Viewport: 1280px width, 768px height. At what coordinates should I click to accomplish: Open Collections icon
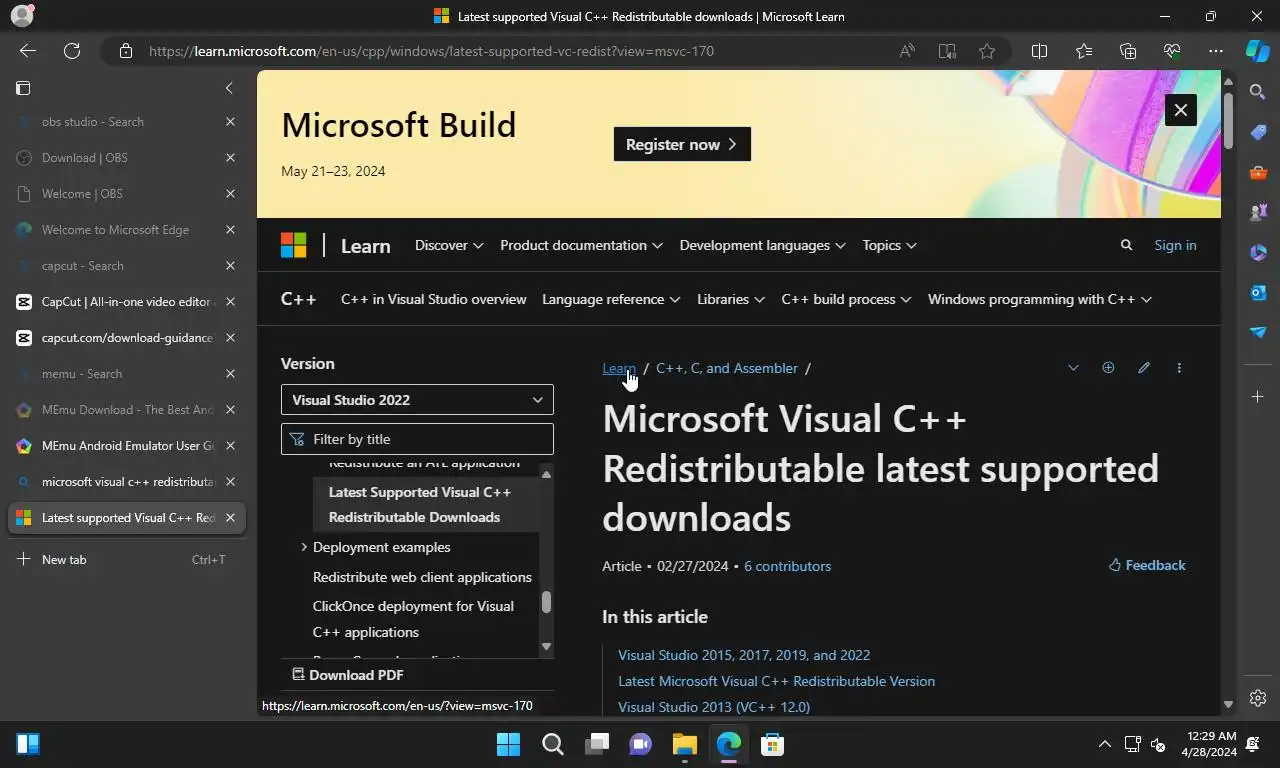click(1128, 51)
